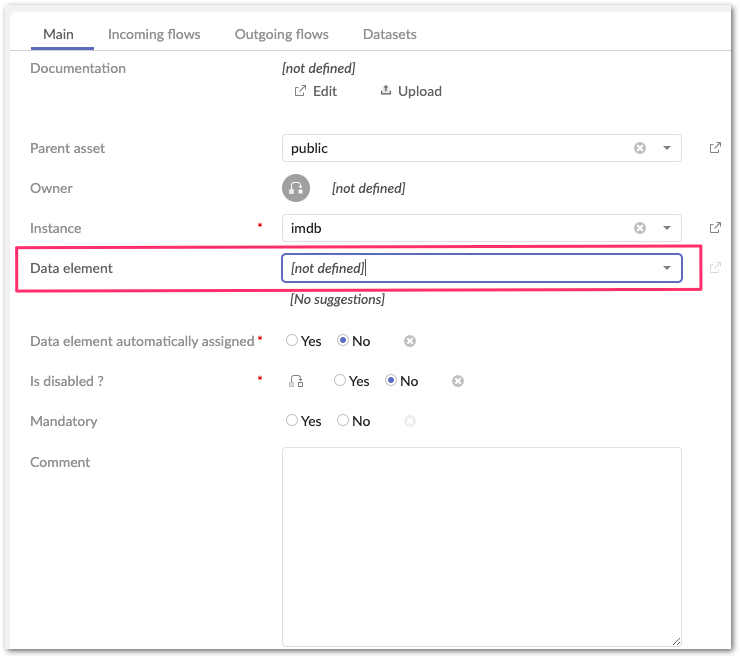The height and width of the screenshot is (658, 740).
Task: Click inside the Comment text area
Action: [x=481, y=545]
